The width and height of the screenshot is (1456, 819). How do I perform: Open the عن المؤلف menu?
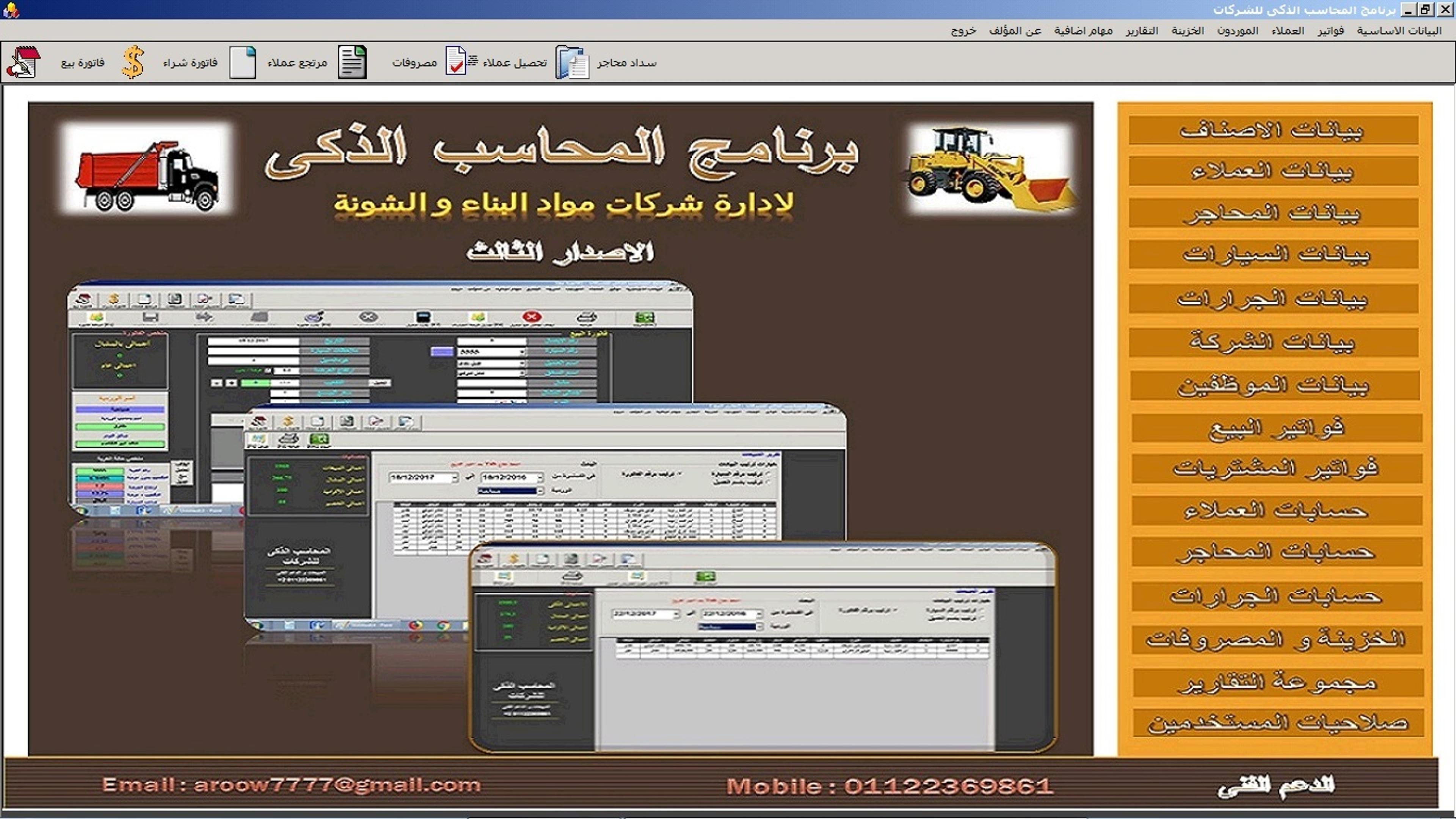1015,31
